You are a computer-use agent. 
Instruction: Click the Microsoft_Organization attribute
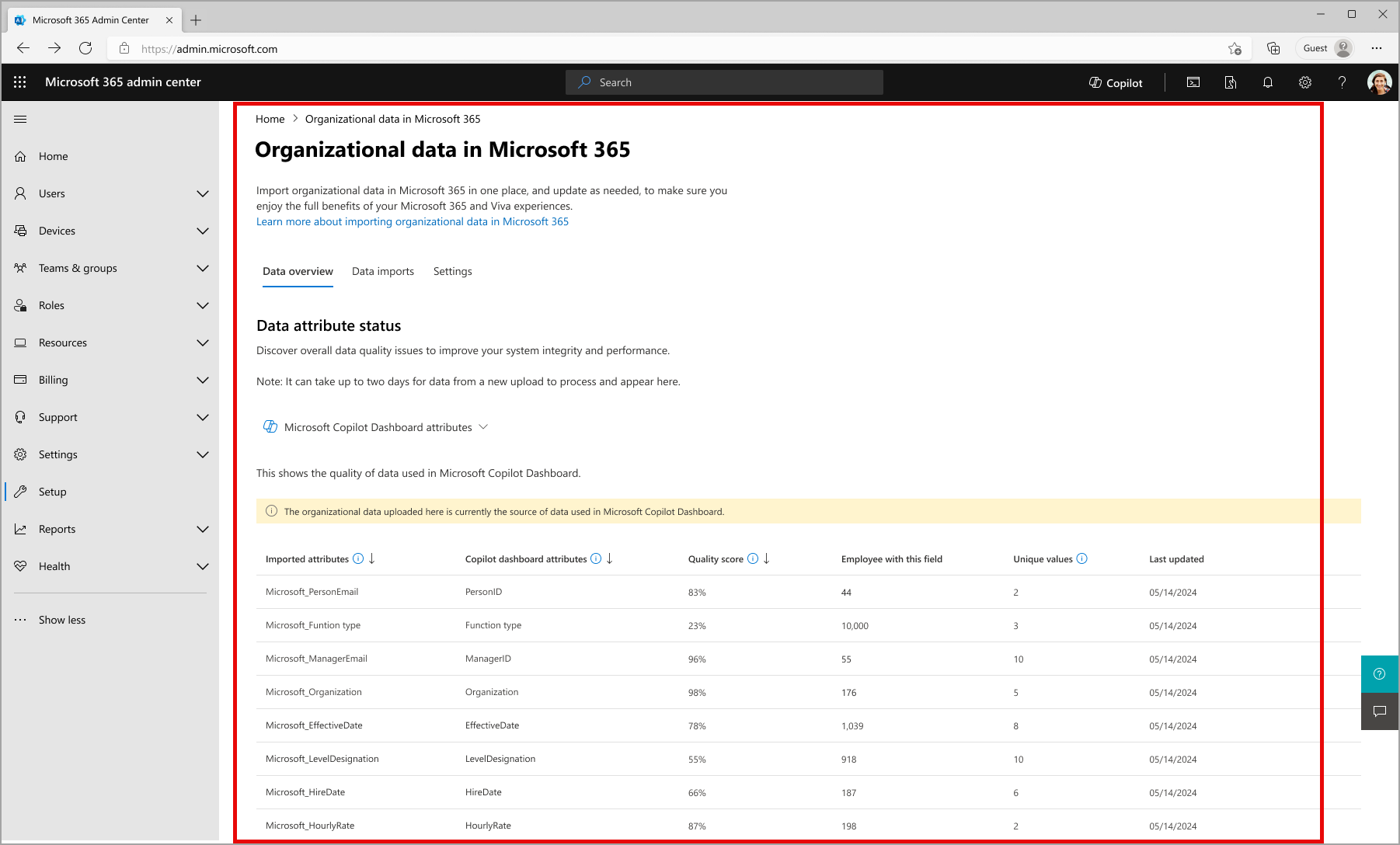pos(314,692)
